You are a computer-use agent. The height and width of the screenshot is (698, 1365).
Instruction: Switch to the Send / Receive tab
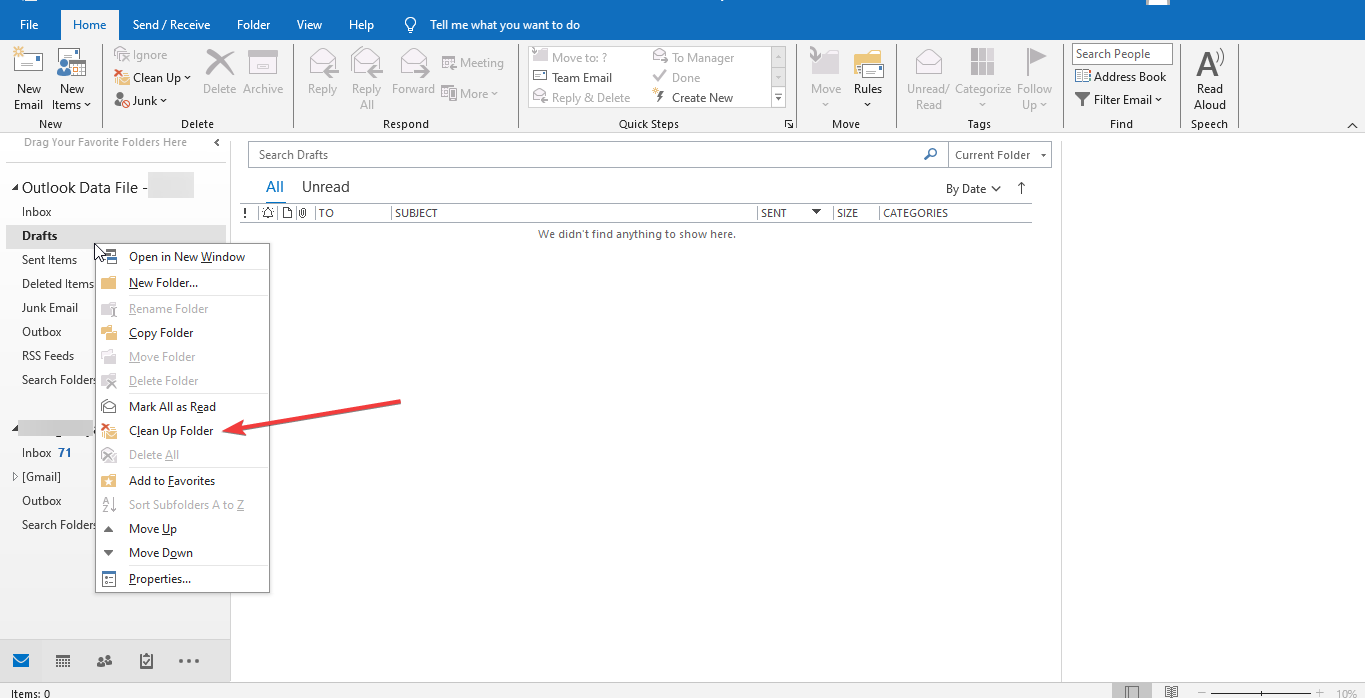(171, 23)
